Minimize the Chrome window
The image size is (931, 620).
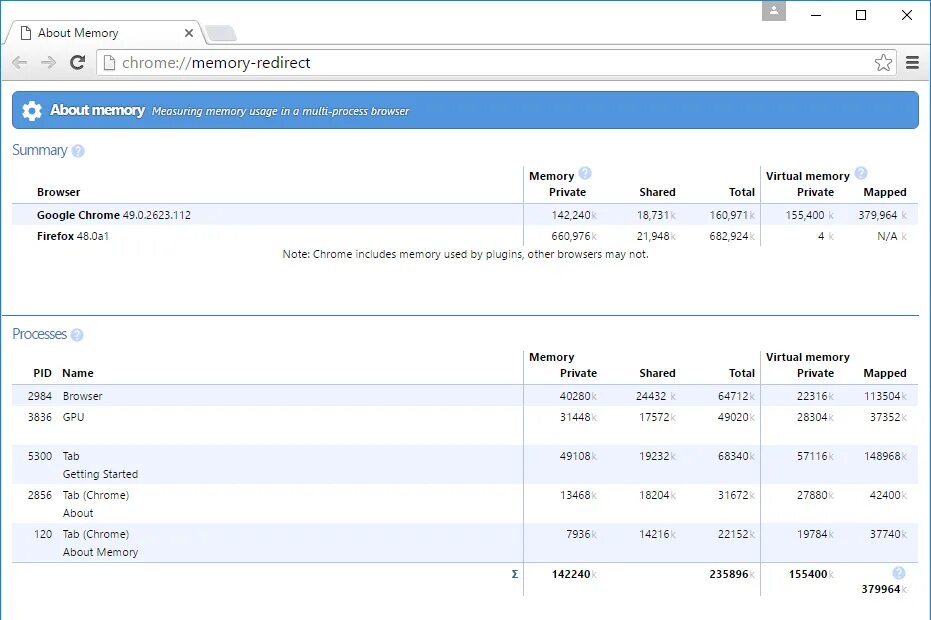coord(816,15)
